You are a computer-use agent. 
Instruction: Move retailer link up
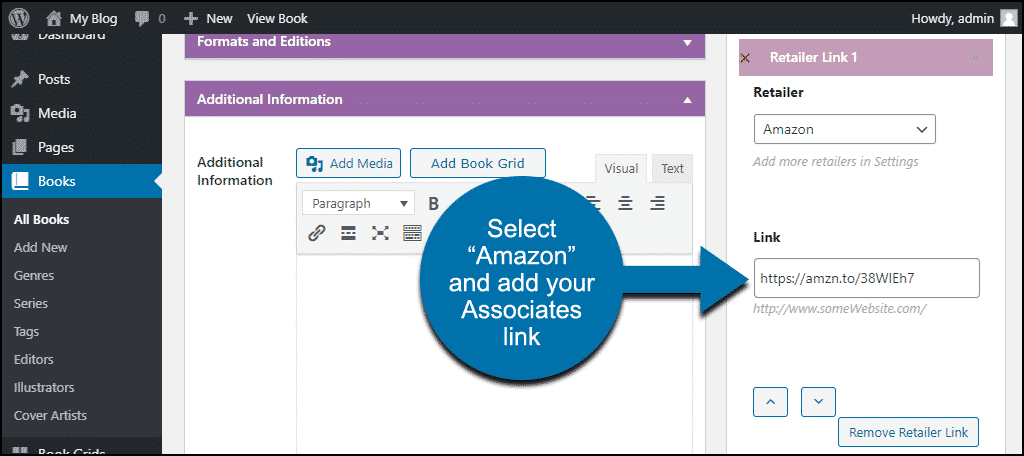click(771, 402)
